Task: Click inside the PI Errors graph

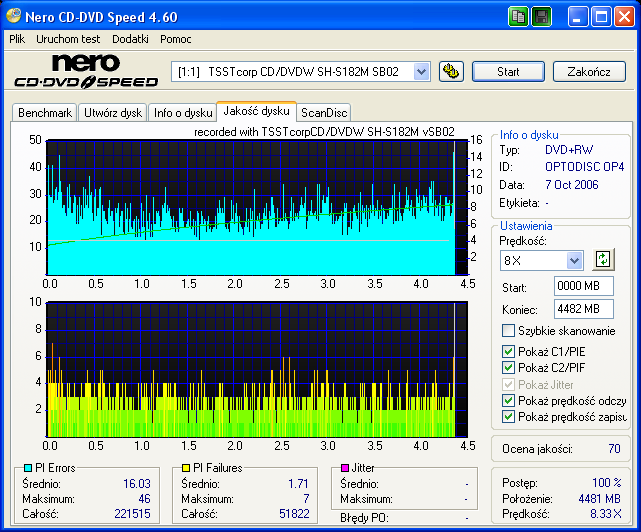Action: (x=257, y=207)
